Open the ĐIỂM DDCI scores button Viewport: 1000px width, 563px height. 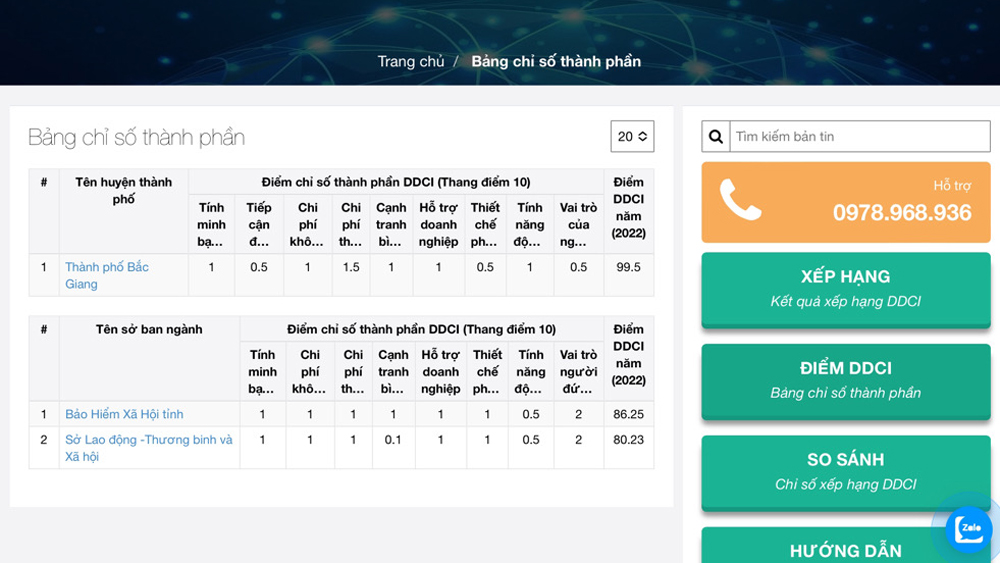click(845, 380)
